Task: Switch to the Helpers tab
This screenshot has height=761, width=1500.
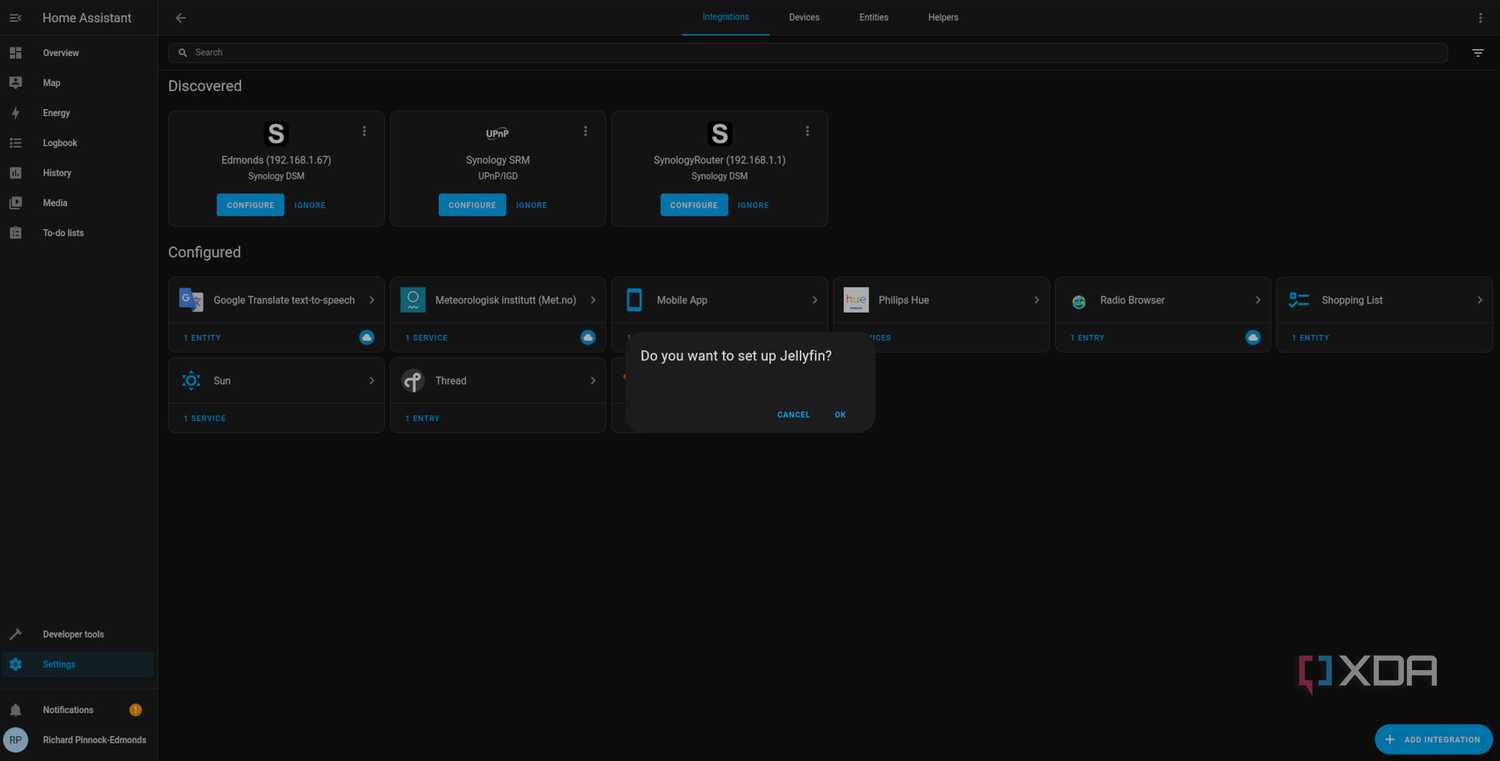Action: (943, 18)
